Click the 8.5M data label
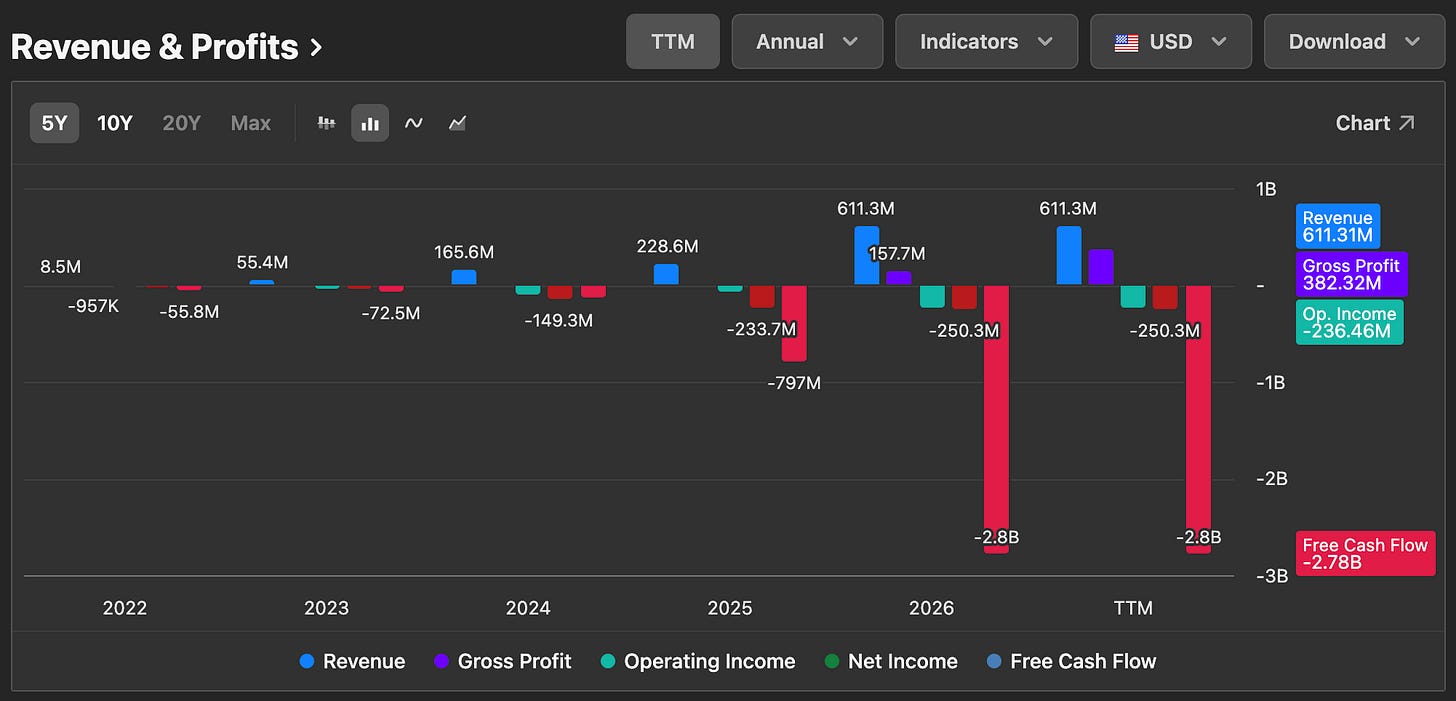Image resolution: width=1456 pixels, height=701 pixels. (x=60, y=268)
